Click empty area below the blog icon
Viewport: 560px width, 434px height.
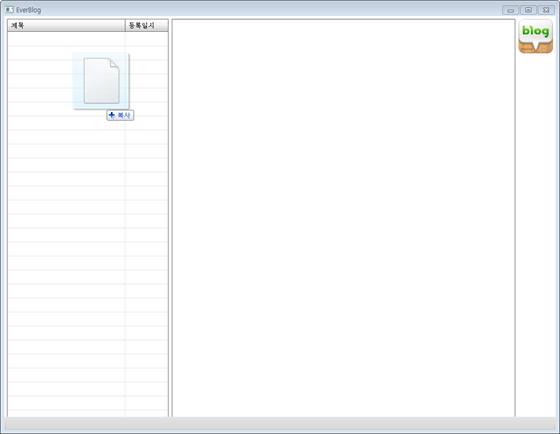click(535, 232)
